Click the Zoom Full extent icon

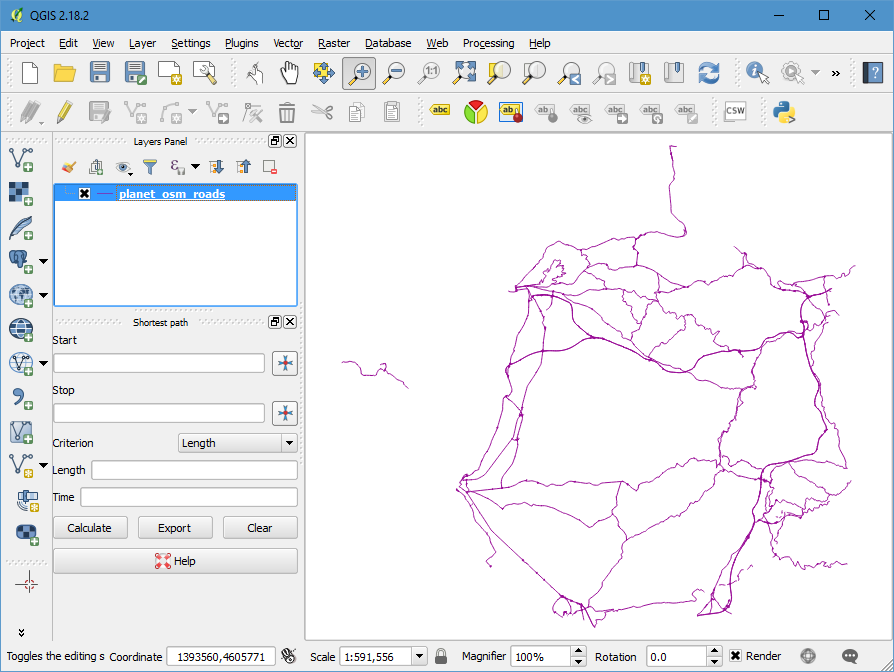pos(465,73)
